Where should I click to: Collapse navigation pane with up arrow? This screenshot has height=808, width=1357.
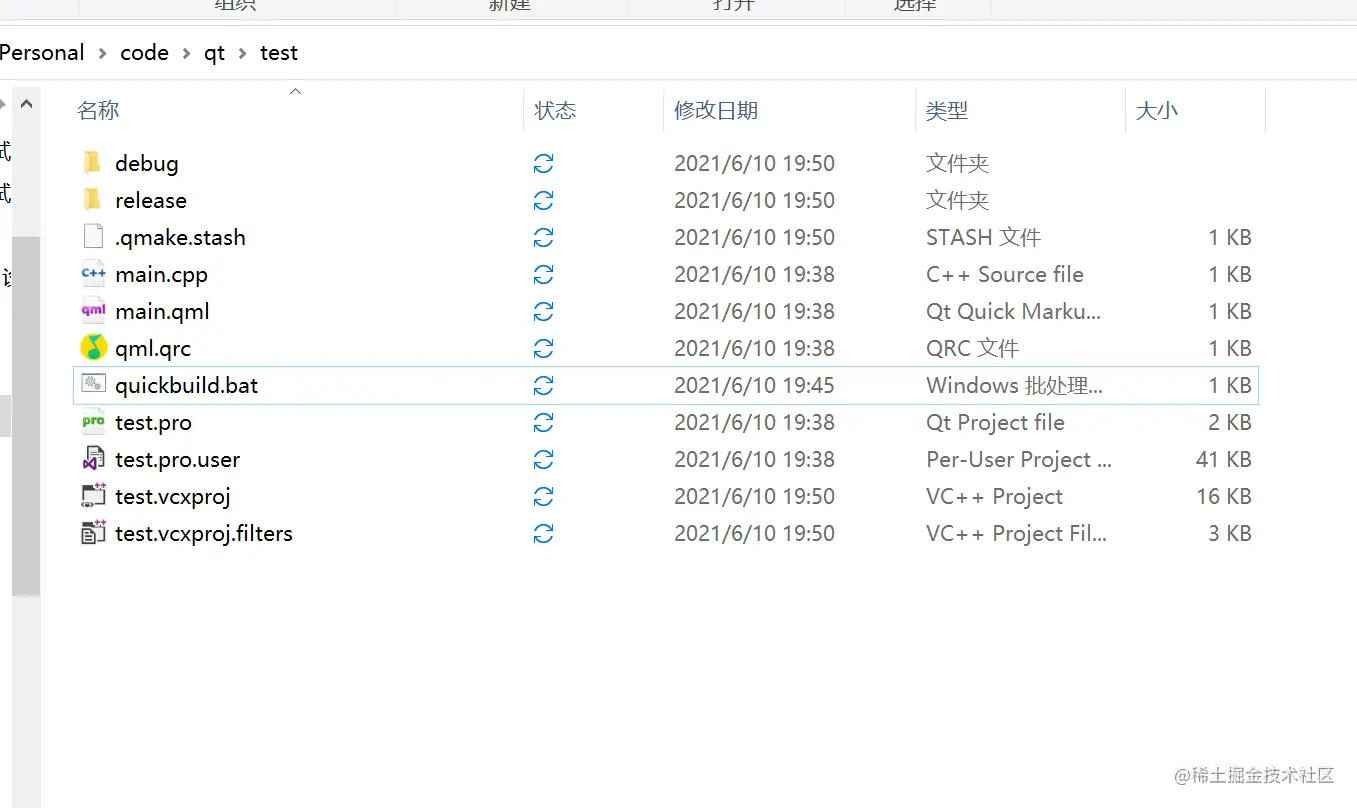26,103
